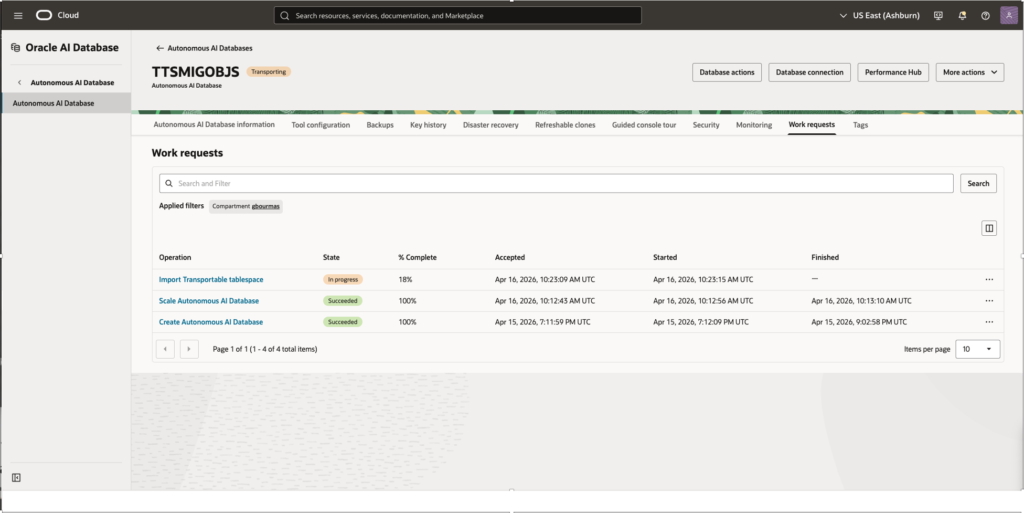Viewport: 1024px width, 513px height.
Task: Open the manage columns icon above table
Action: coord(989,228)
